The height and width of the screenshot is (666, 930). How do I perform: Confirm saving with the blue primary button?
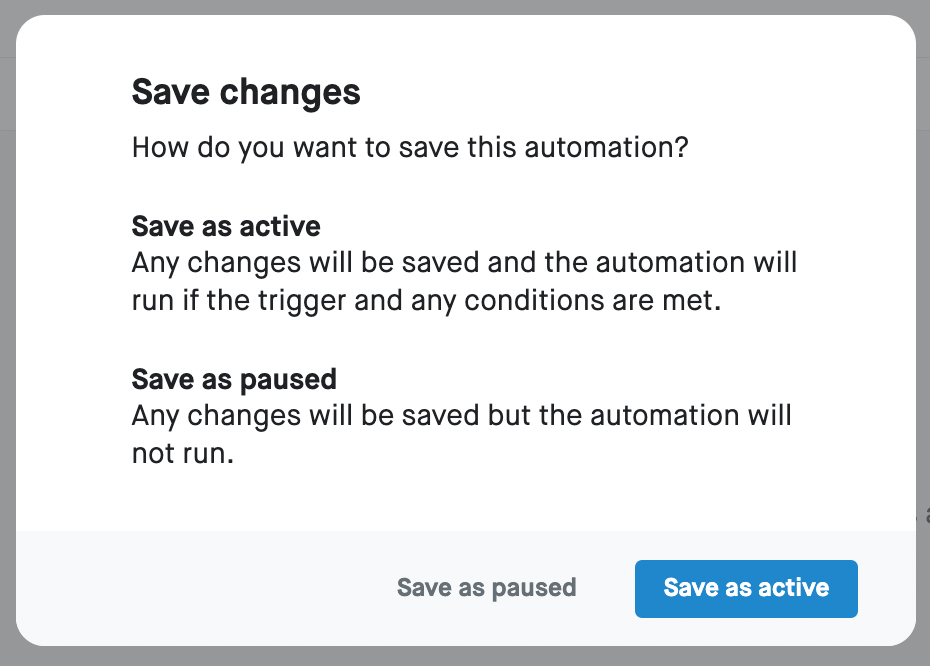tap(746, 588)
